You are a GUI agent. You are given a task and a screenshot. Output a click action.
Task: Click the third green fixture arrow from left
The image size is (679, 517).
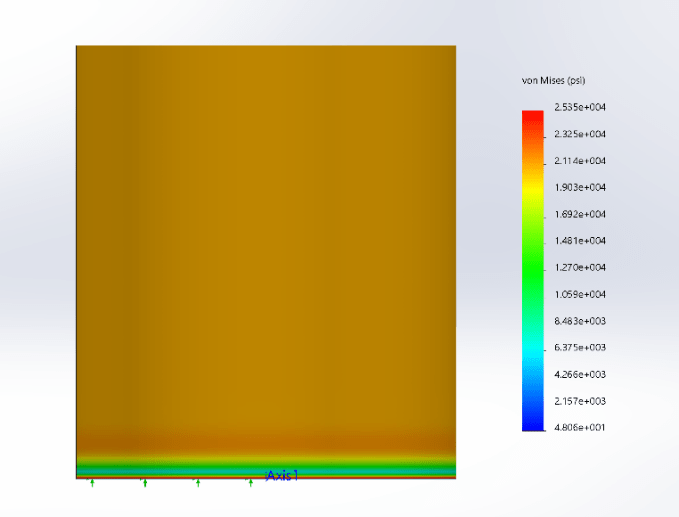coord(198,484)
